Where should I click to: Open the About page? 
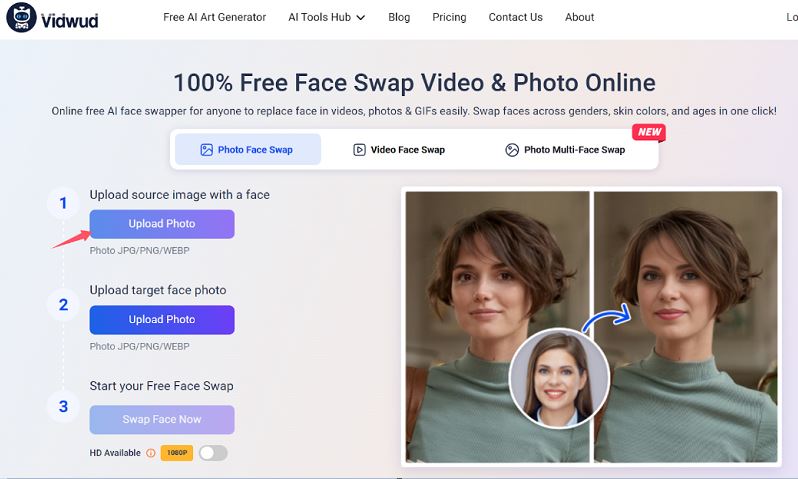click(x=579, y=17)
